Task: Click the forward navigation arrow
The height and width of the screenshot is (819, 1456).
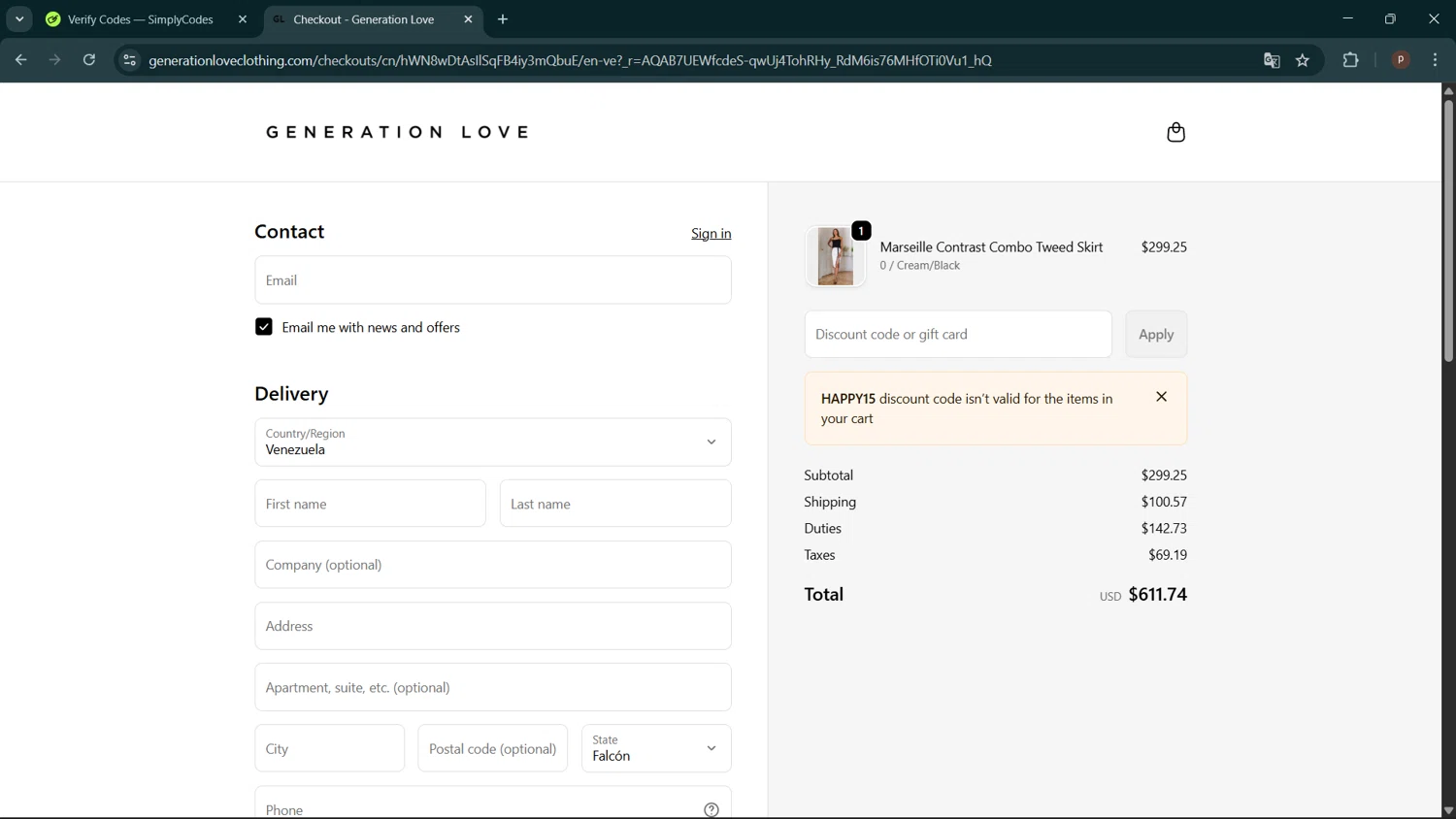Action: click(x=54, y=60)
